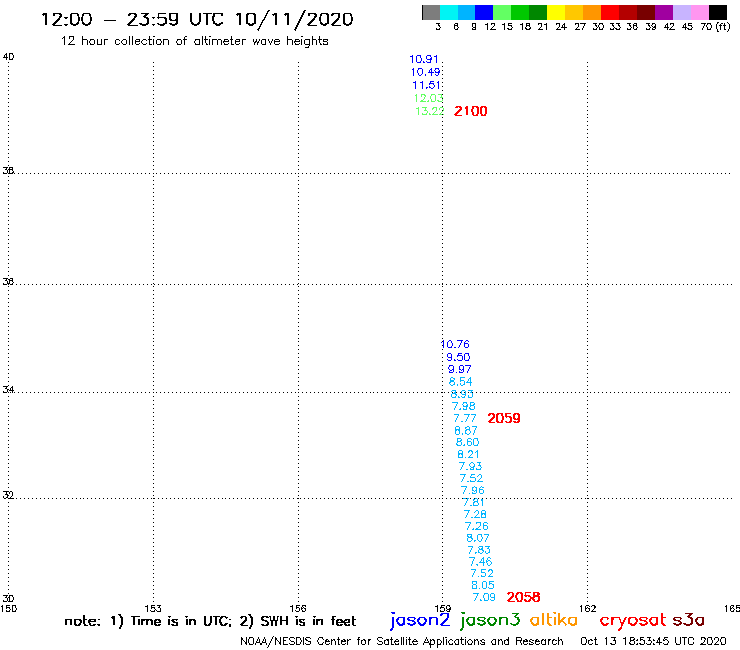
Task: Click the 10.76 wave height reading
Action: (455, 345)
